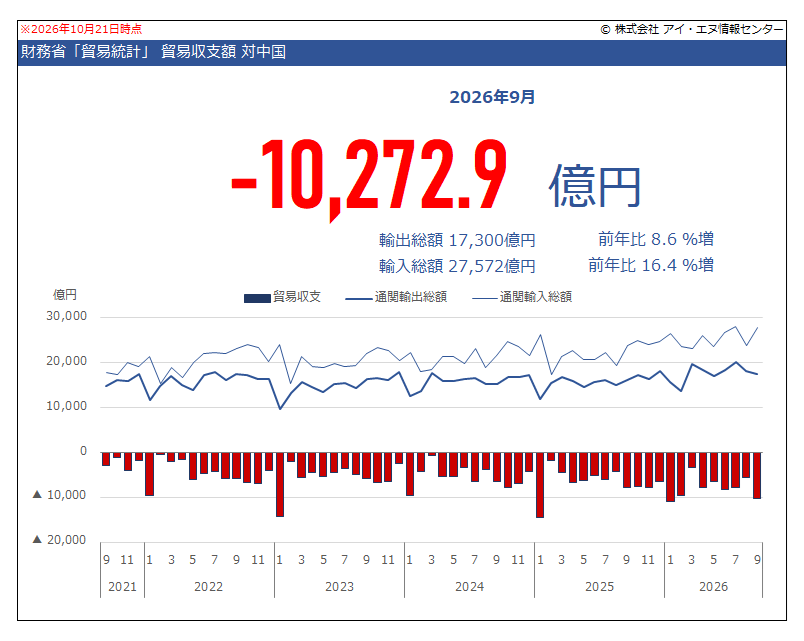This screenshot has height=641, width=804.
Task: Click the y-axis label ▲ 10,000
Action: [x=59, y=495]
